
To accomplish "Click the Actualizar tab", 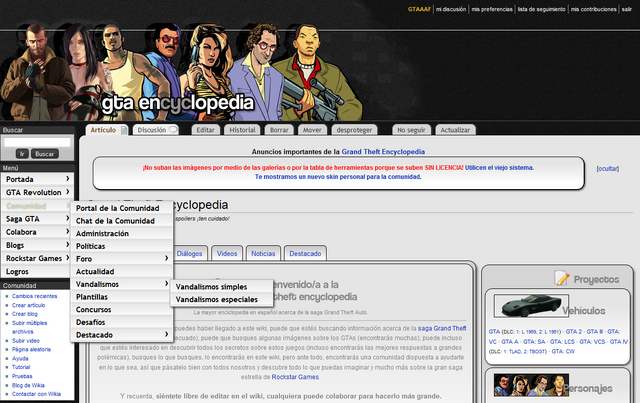I will (455, 130).
